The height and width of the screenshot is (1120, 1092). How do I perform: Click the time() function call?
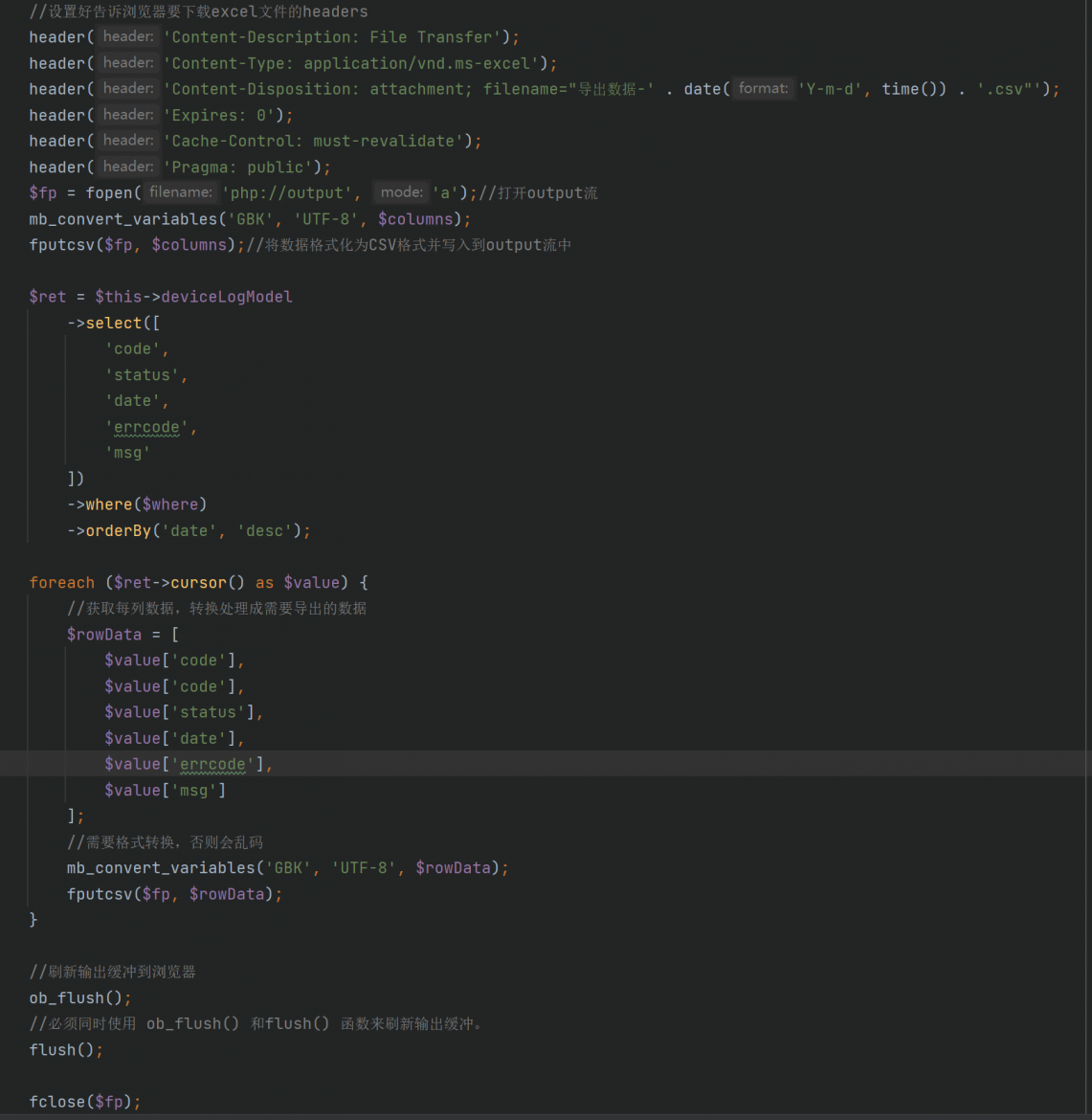[909, 89]
